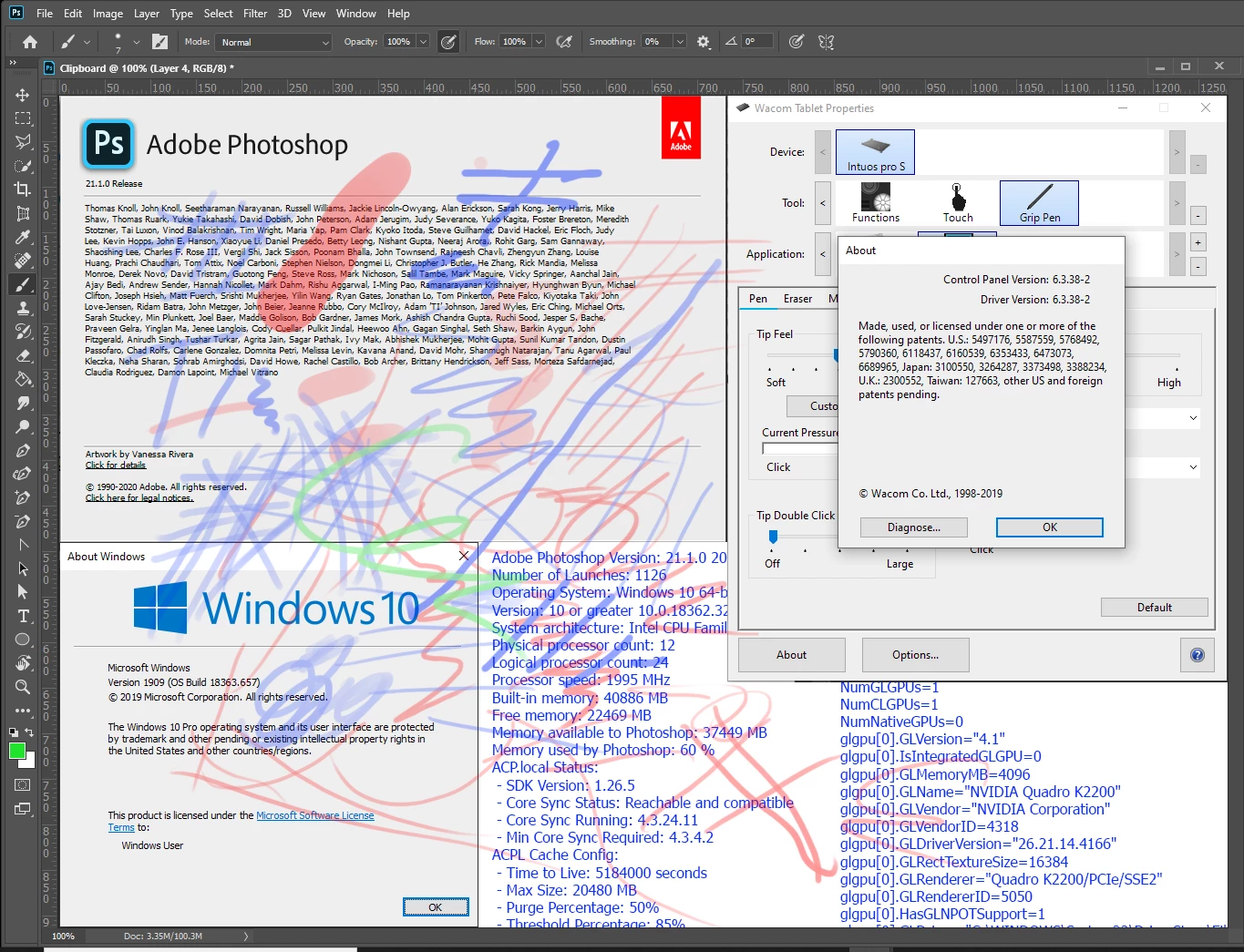
Task: Select the Rotate View tool
Action: 23,663
